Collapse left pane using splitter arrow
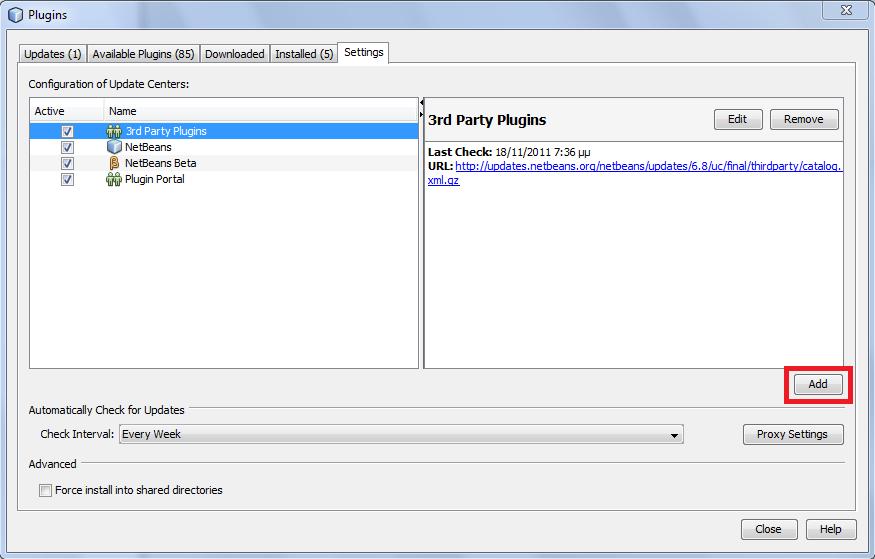This screenshot has width=875, height=559. point(421,103)
